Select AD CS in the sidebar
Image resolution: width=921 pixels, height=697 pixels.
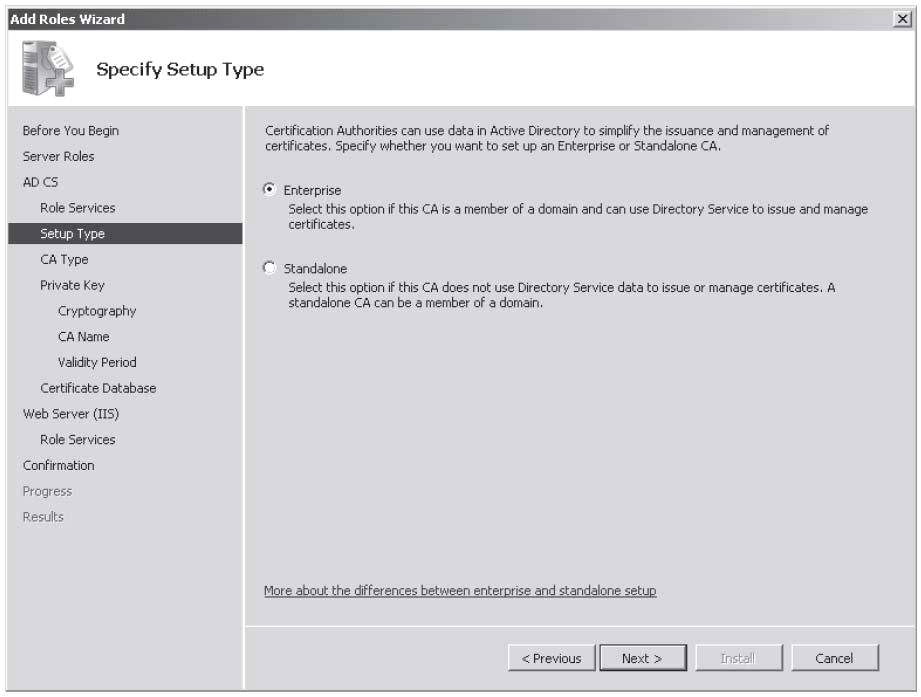tap(41, 182)
